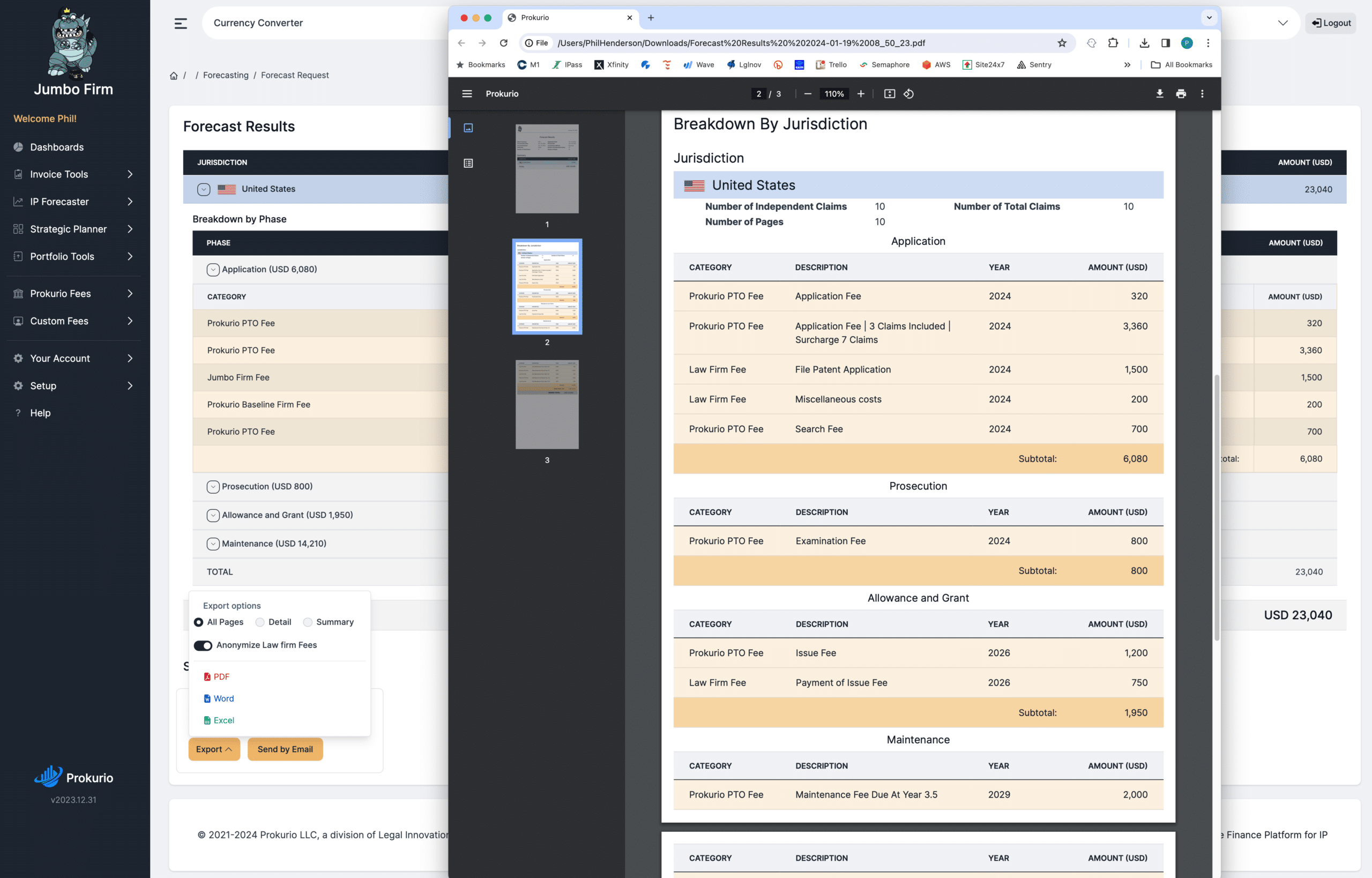Click the PDF page number field
1372x878 pixels.
click(x=759, y=93)
